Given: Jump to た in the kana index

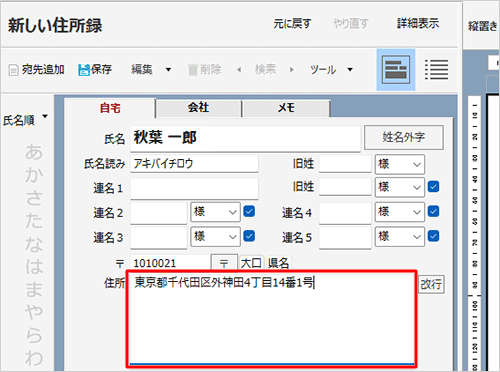Looking at the screenshot, I should click(x=34, y=220).
